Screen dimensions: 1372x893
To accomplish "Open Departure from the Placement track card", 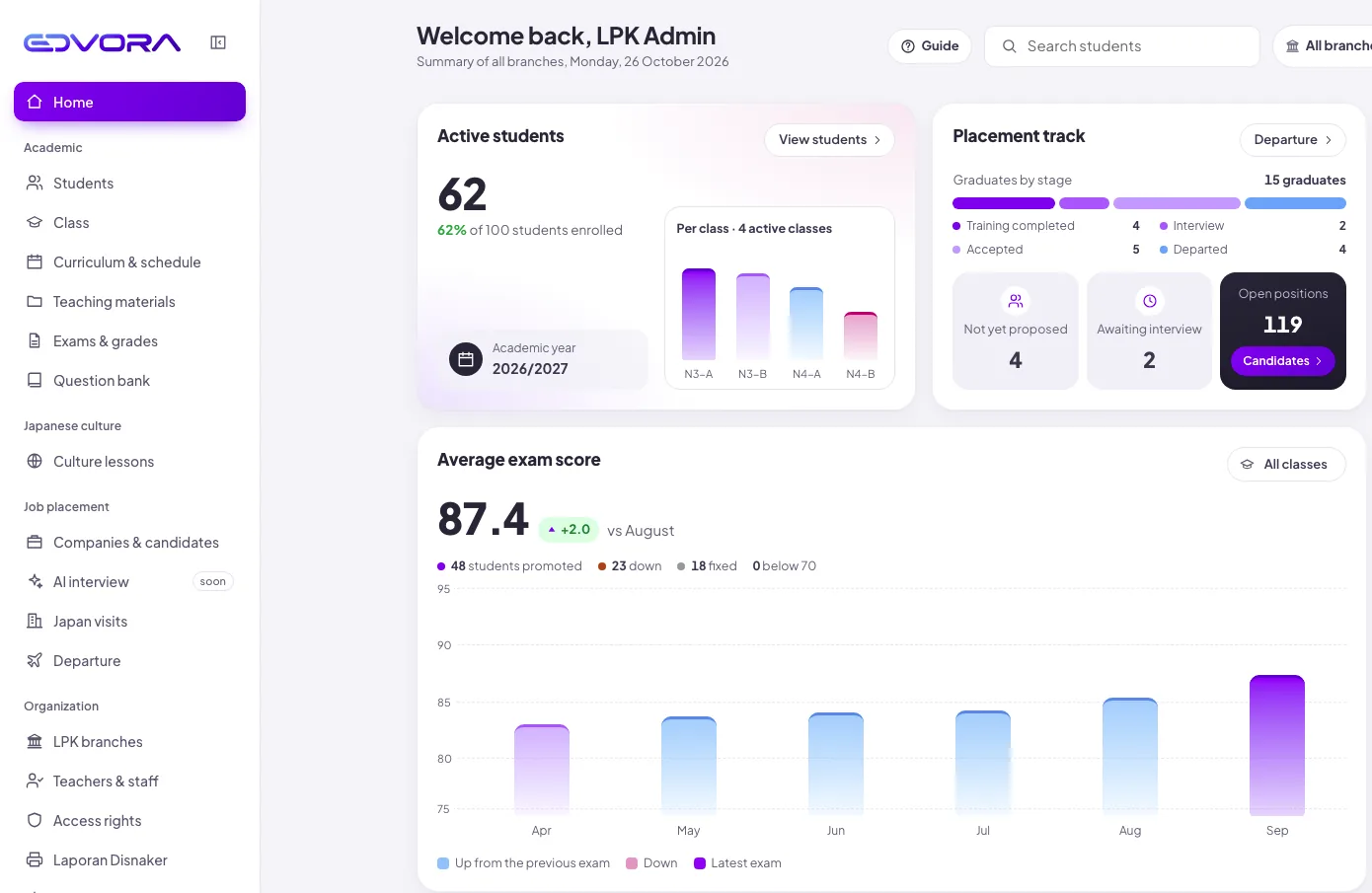I will (x=1293, y=140).
